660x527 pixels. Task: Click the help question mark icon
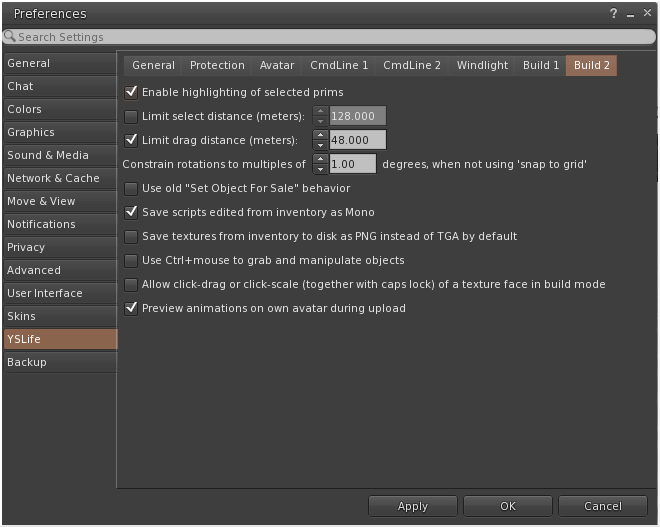pyautogui.click(x=613, y=13)
